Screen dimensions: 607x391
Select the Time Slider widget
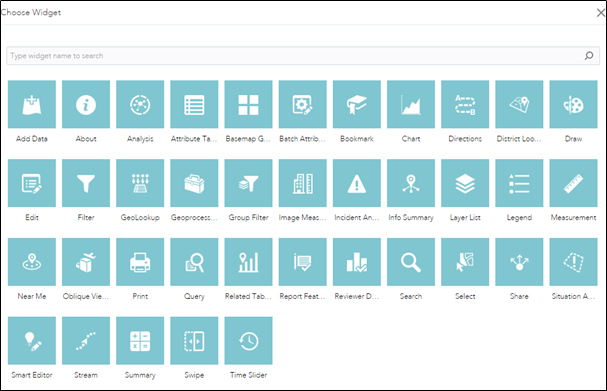point(249,341)
